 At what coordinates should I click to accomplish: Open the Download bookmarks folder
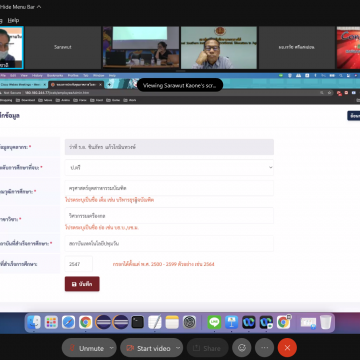(25, 100)
